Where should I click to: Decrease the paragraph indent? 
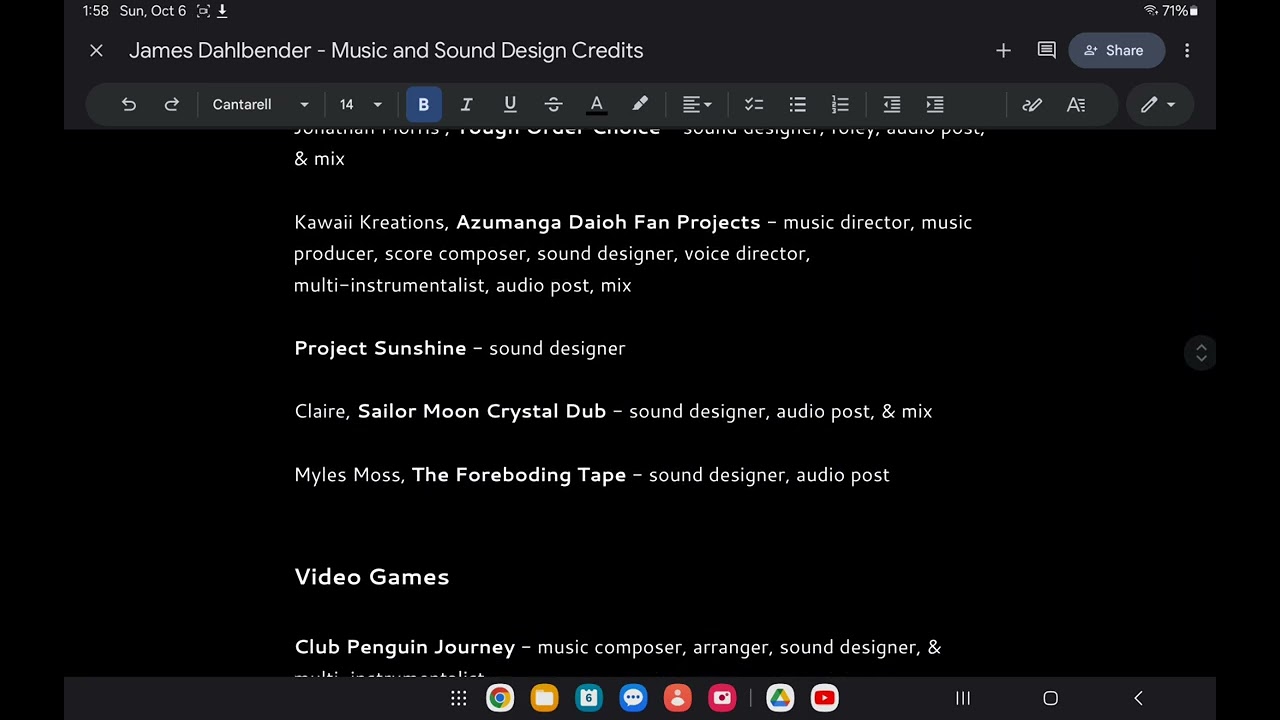[x=892, y=104]
